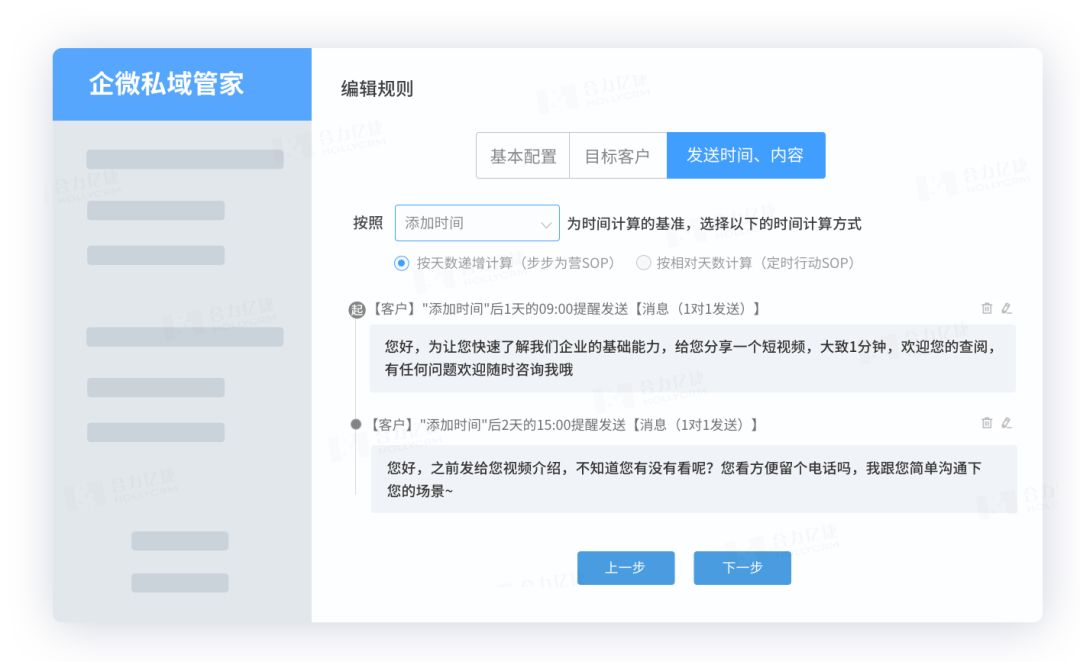
Task: Delete the first rule sent after 1 day
Action: 986,309
